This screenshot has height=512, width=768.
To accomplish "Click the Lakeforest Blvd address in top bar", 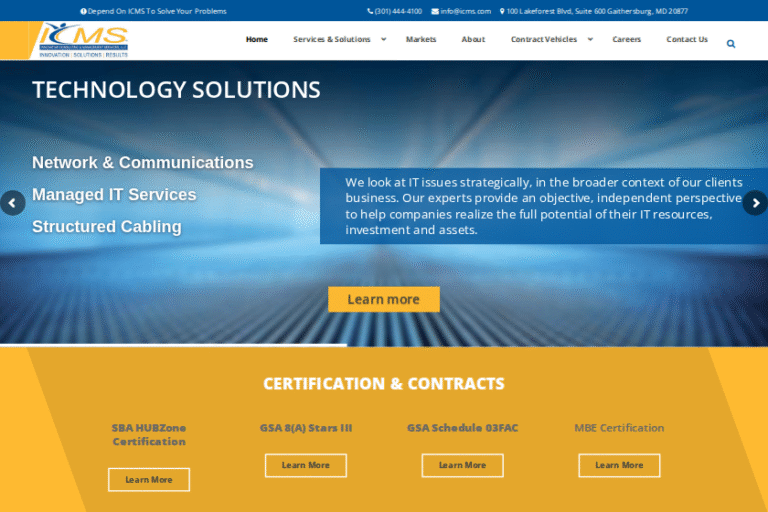I will 597,11.
